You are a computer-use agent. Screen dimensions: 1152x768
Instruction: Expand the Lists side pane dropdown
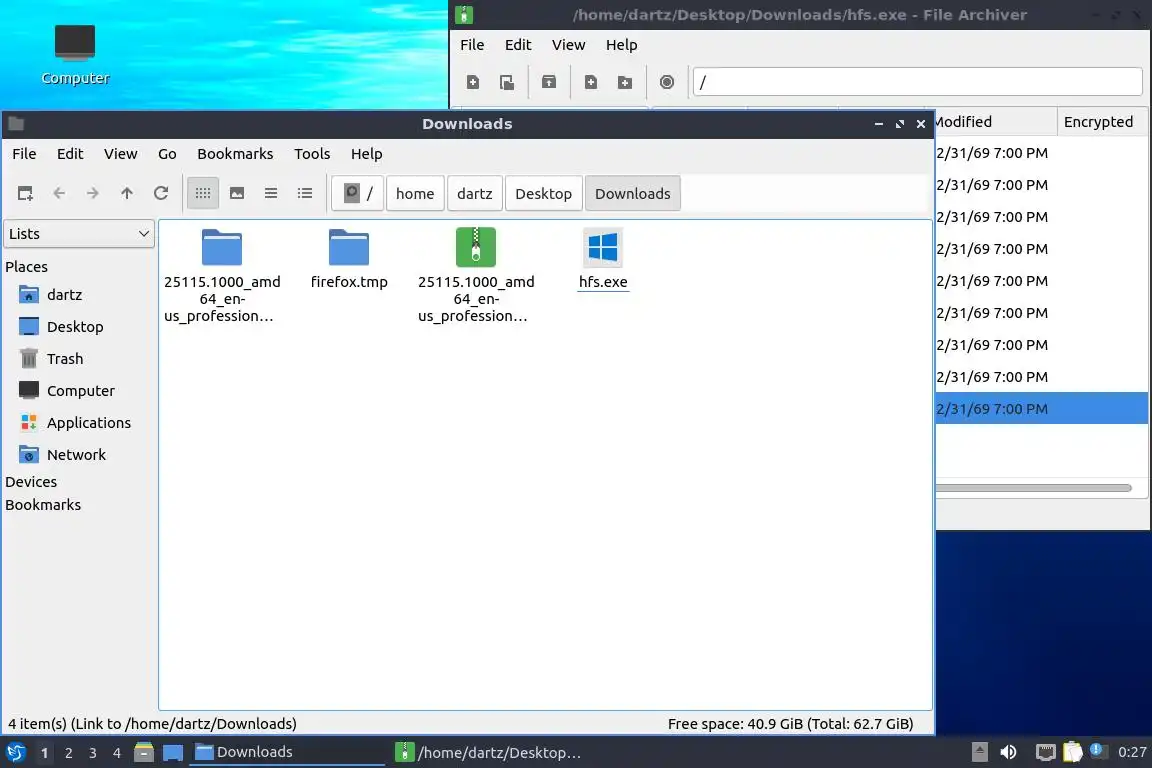click(x=79, y=234)
